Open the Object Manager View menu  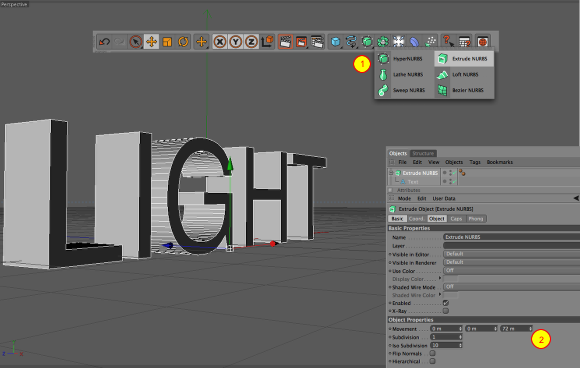pos(434,162)
